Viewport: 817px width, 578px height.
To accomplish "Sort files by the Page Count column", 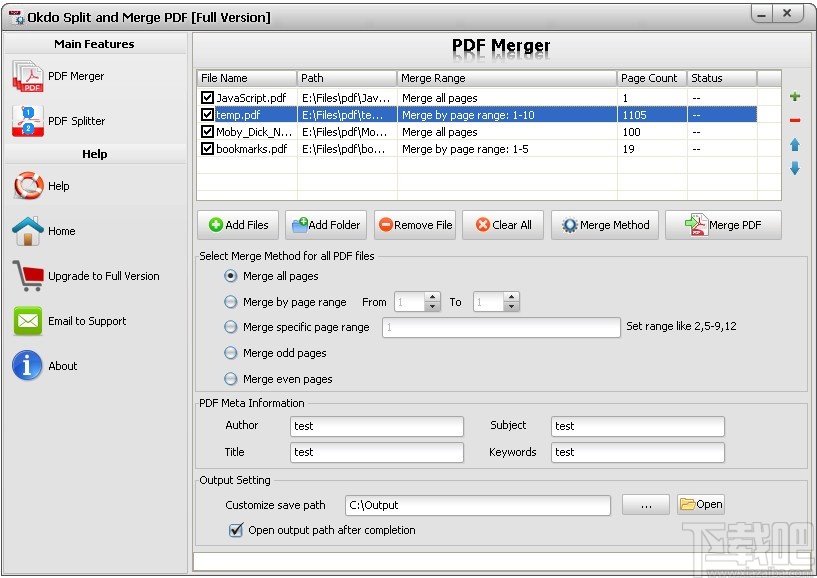I will tap(648, 77).
